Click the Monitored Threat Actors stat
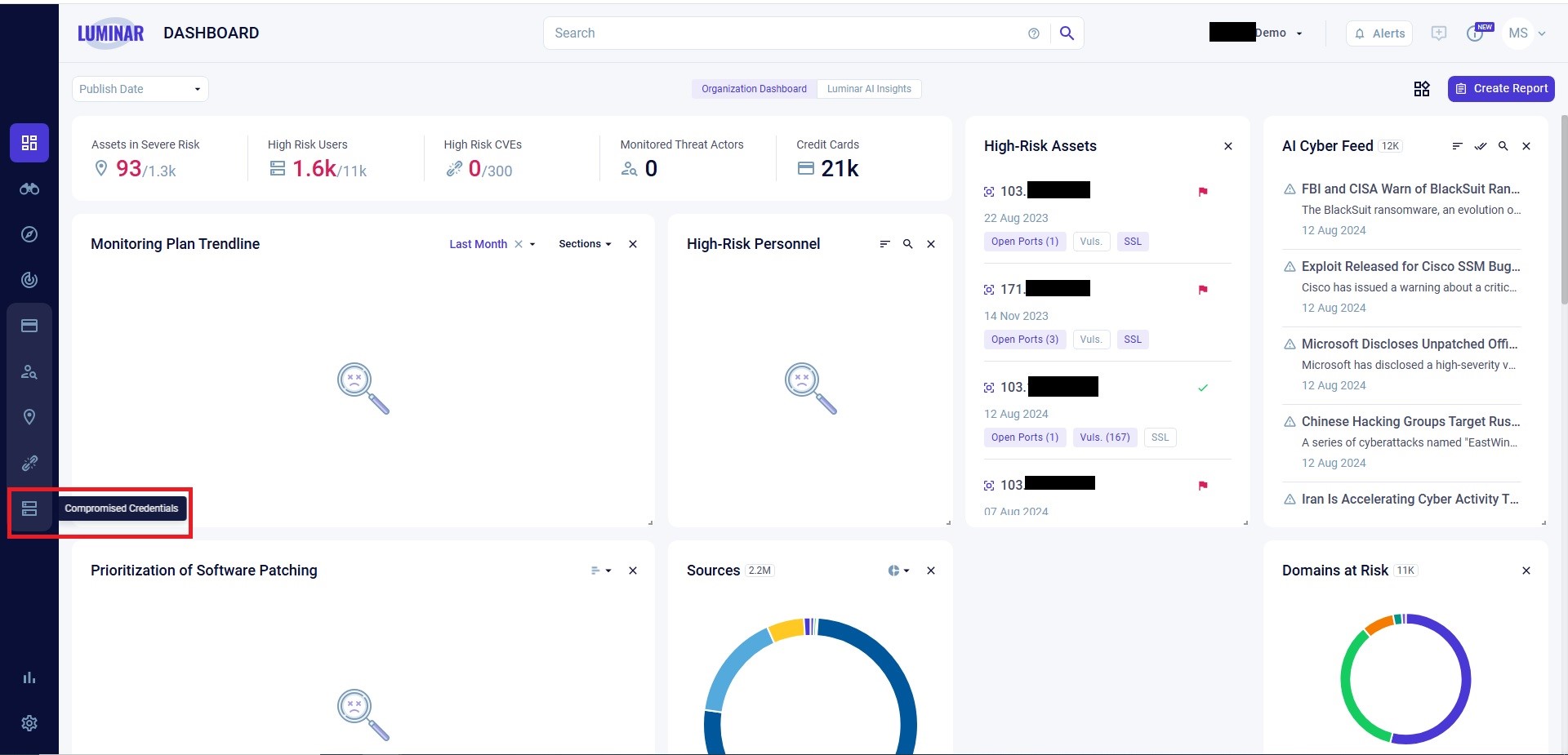The width and height of the screenshot is (1568, 755). coord(682,158)
